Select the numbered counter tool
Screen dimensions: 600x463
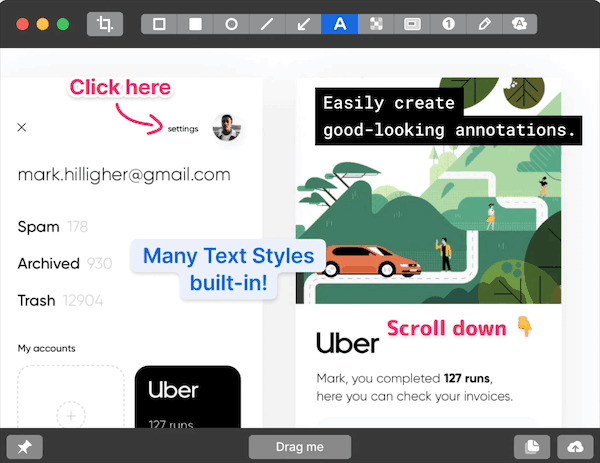[448, 24]
